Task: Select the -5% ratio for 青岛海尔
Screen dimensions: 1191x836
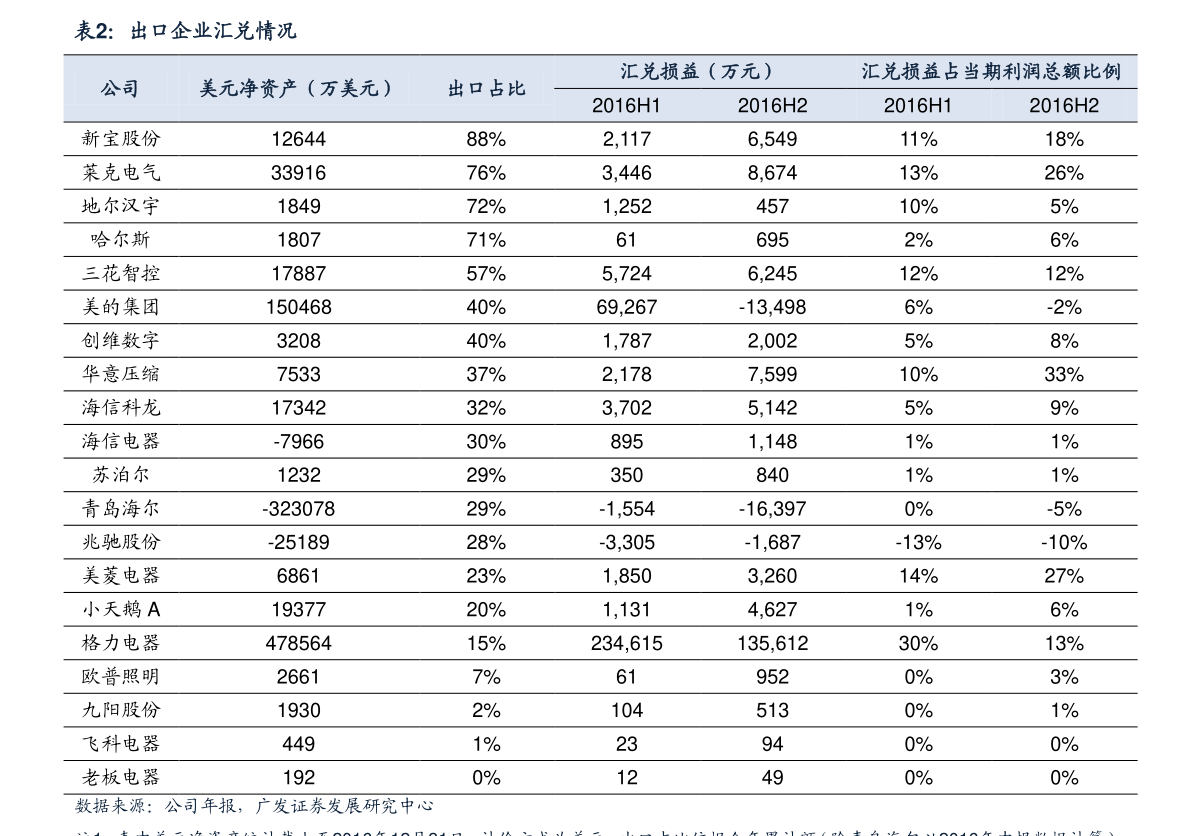Action: (1063, 508)
